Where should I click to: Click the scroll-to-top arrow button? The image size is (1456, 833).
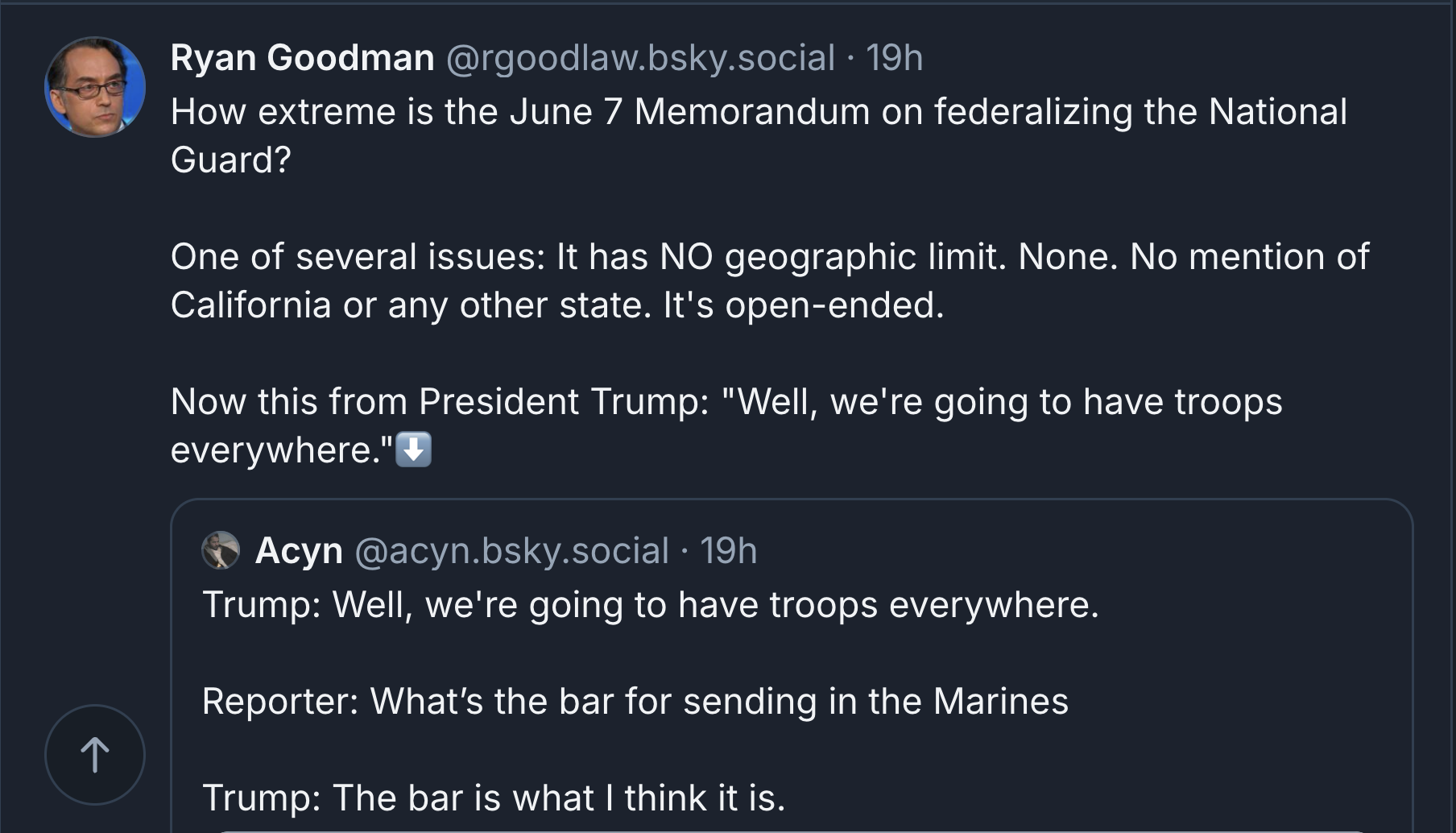95,755
